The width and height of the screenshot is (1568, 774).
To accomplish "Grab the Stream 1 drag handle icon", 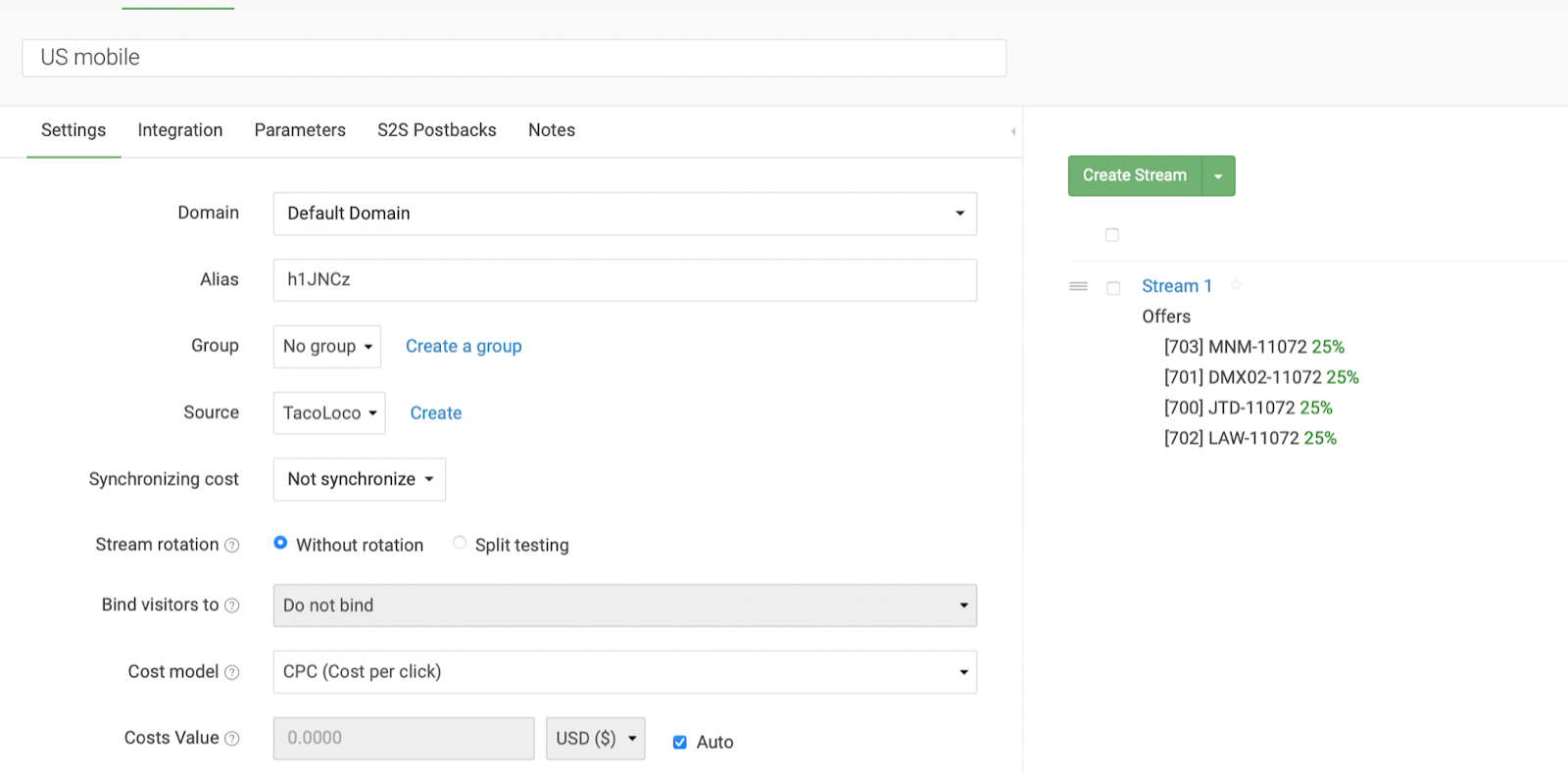I will tap(1078, 286).
